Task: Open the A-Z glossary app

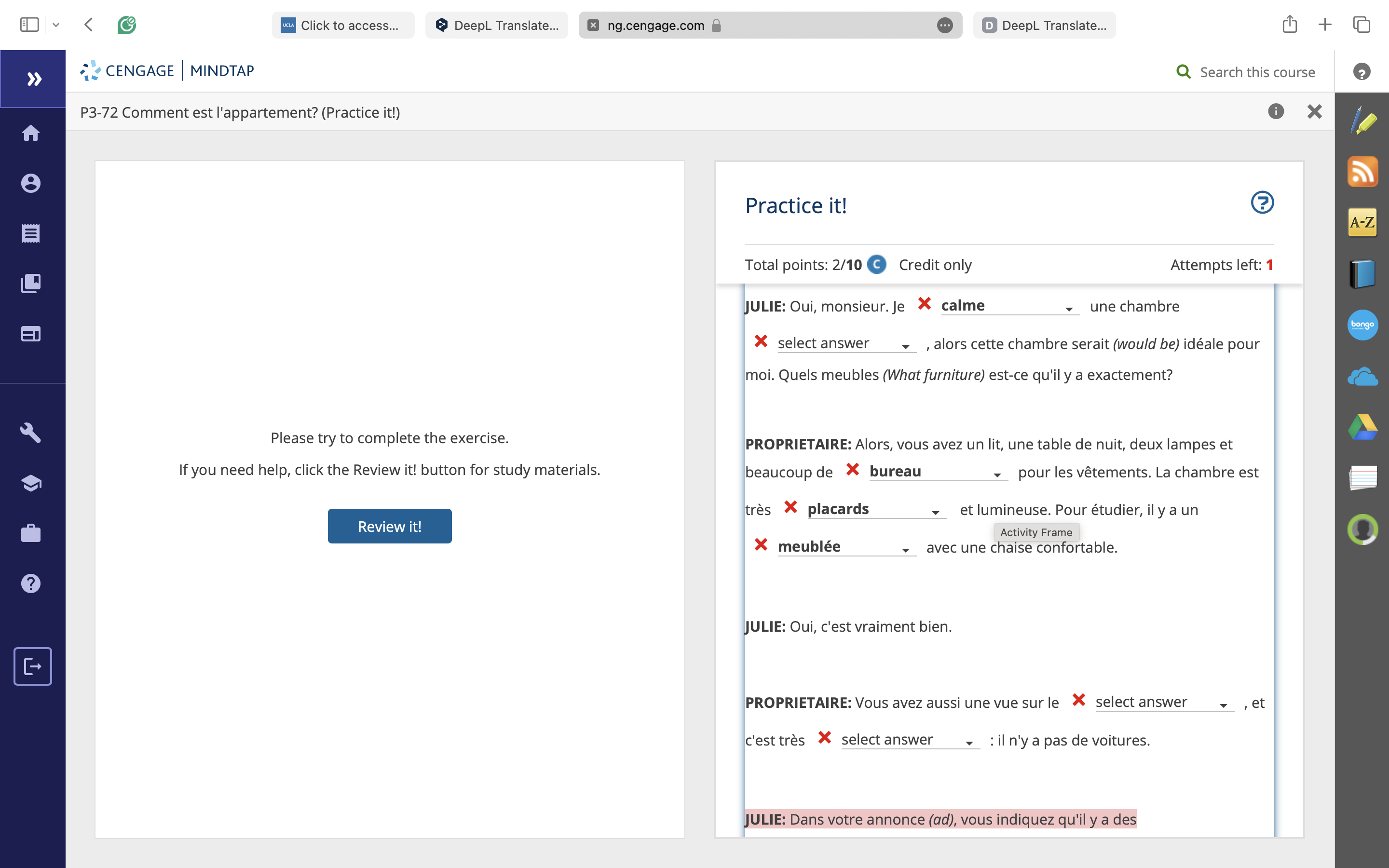Action: point(1362,223)
